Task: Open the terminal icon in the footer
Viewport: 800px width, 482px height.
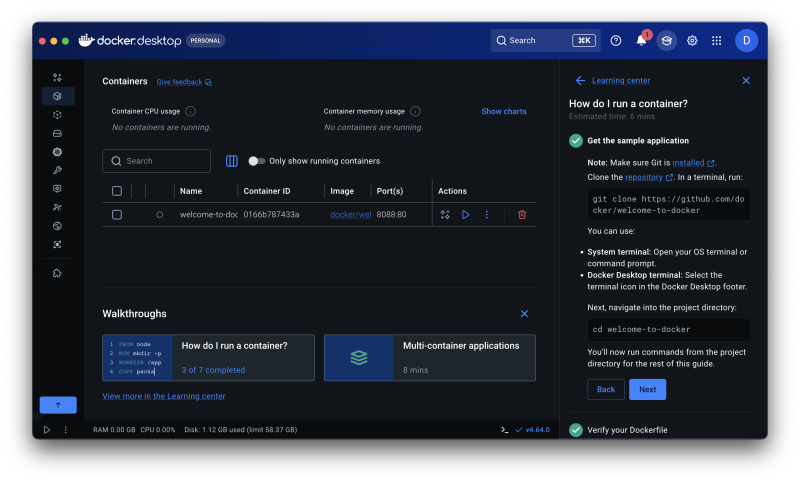Action: click(x=505, y=430)
